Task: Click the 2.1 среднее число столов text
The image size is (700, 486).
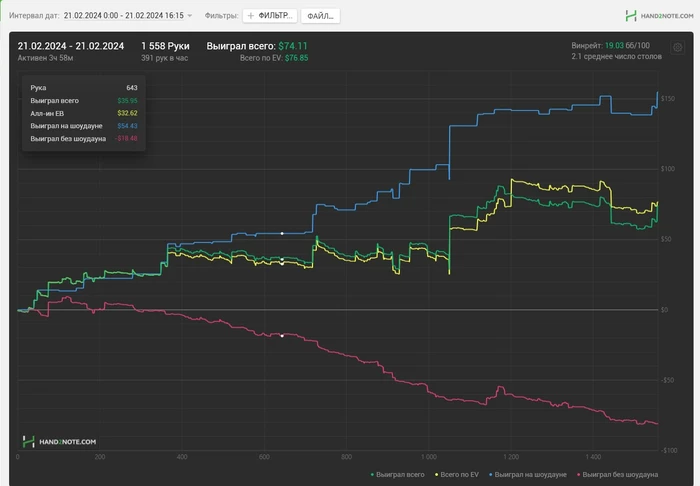Action: 617,57
